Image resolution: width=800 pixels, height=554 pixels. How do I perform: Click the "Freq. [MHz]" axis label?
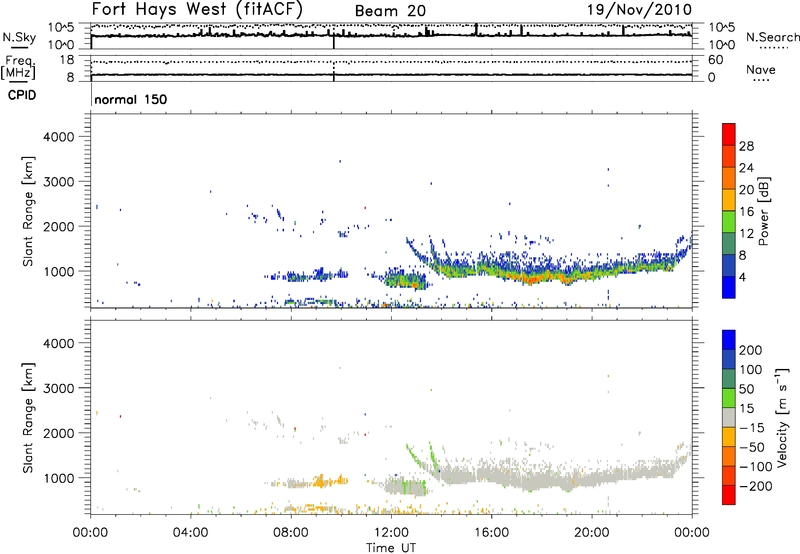(18, 68)
